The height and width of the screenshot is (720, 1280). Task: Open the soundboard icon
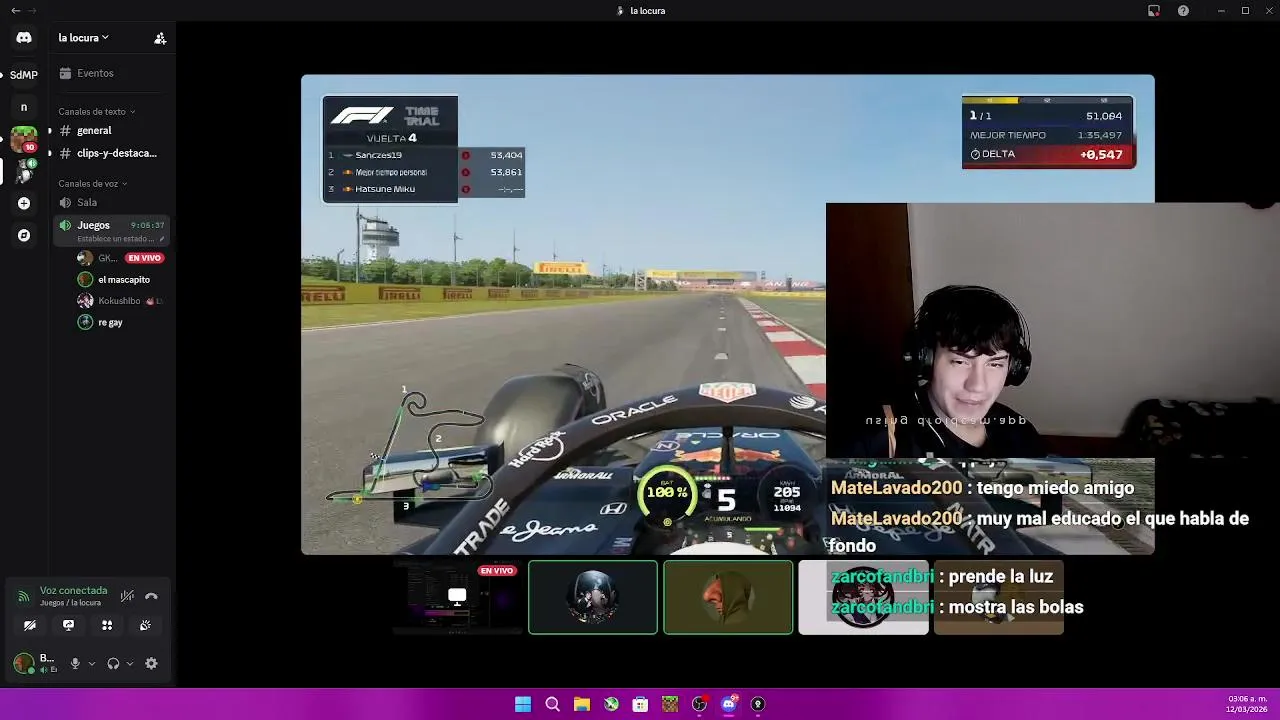[145, 625]
